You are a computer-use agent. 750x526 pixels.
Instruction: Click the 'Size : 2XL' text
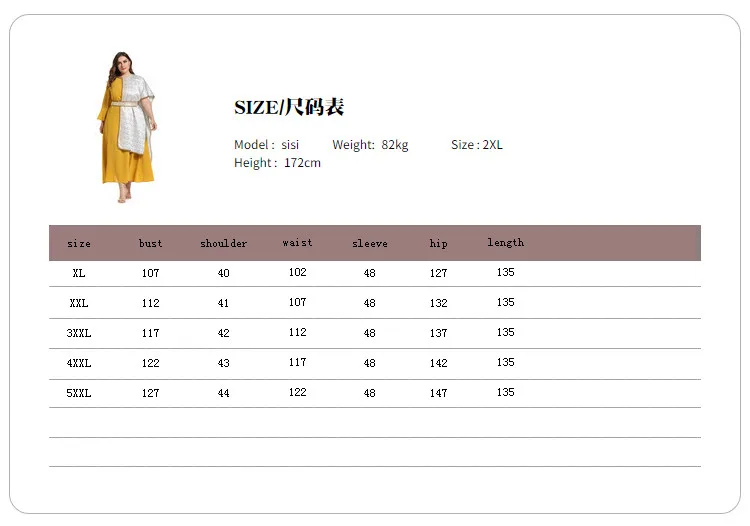[x=477, y=144]
